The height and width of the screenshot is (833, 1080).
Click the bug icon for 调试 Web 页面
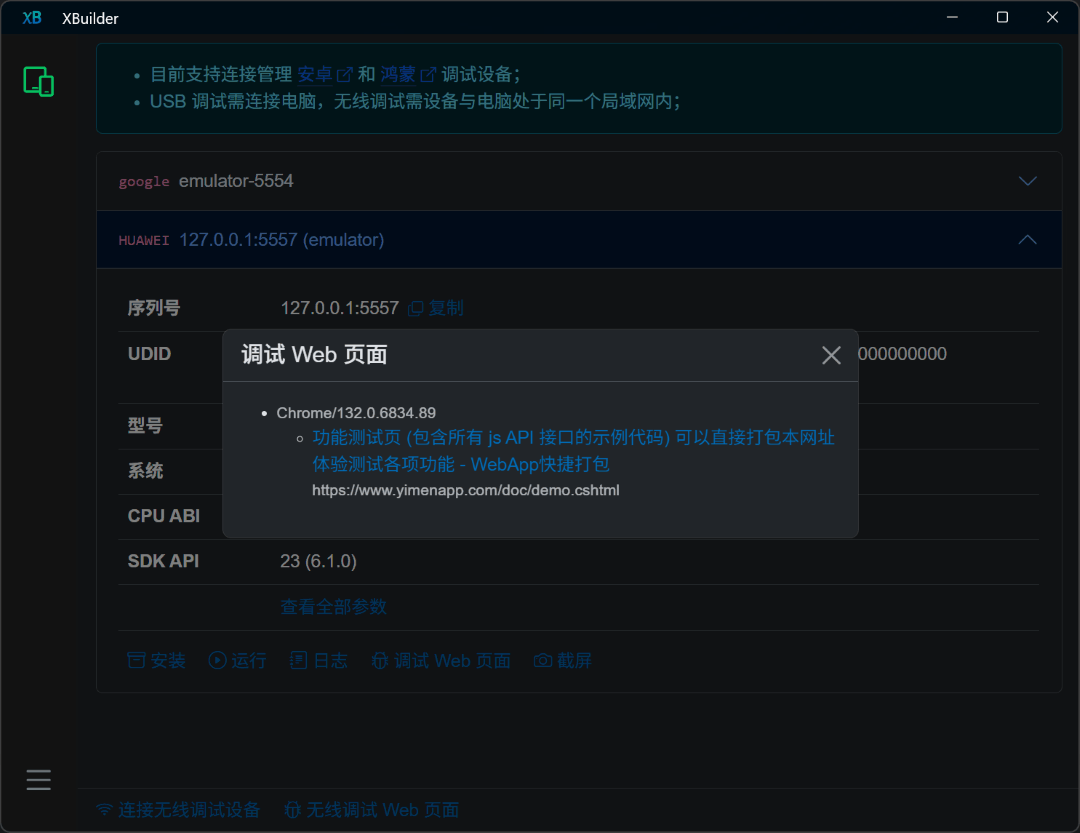point(380,661)
